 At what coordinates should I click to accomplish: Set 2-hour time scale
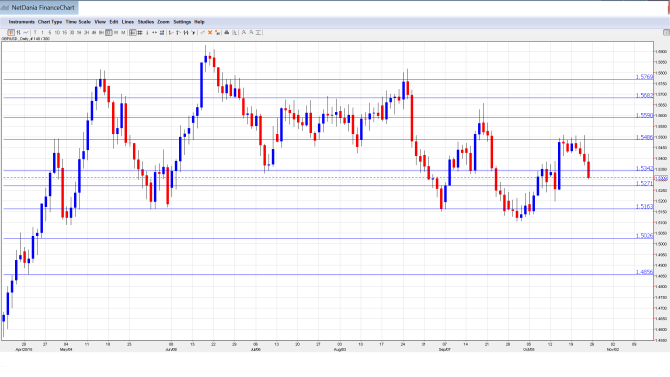tap(86, 32)
